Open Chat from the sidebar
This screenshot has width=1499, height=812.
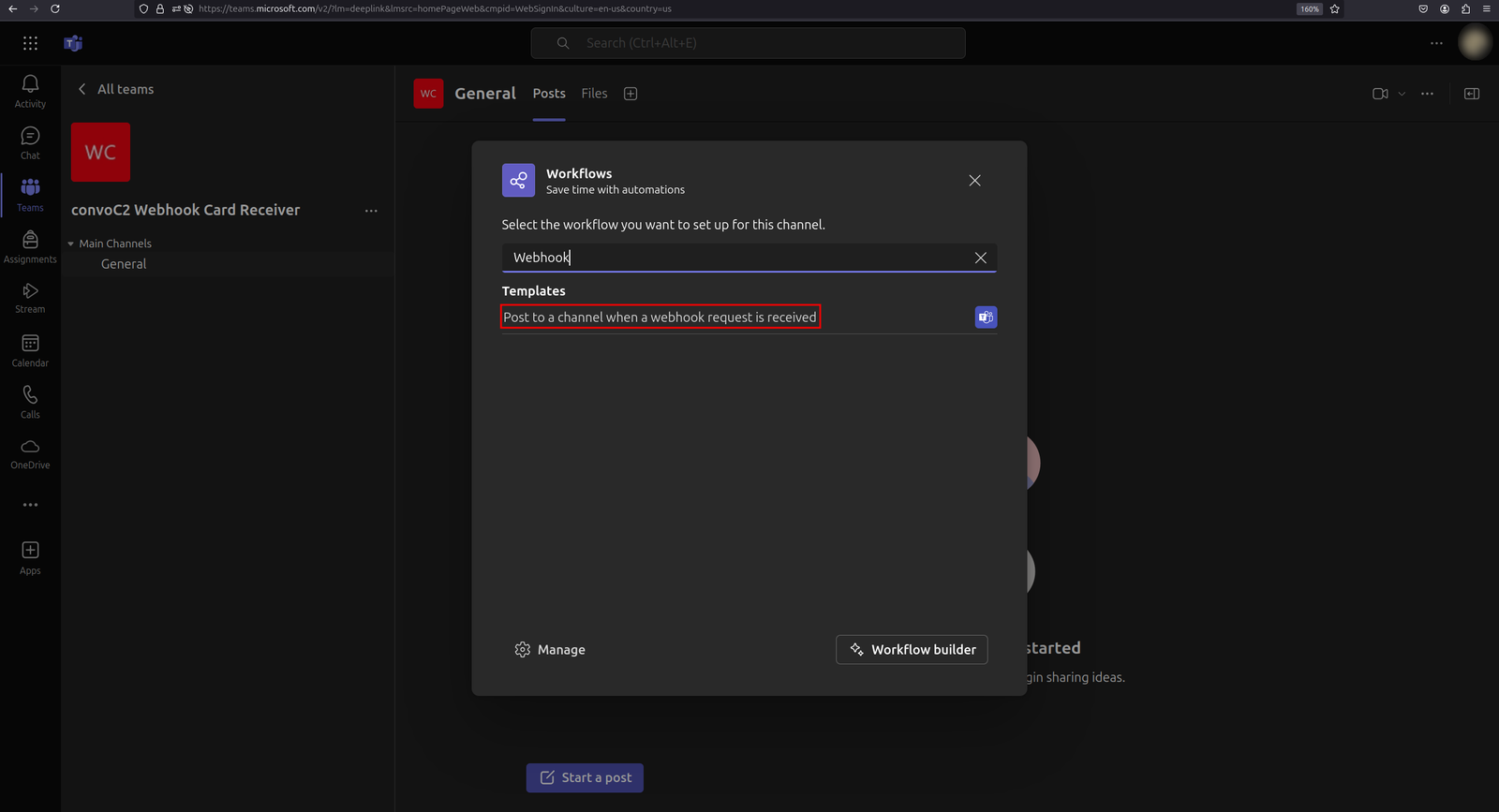point(30,143)
